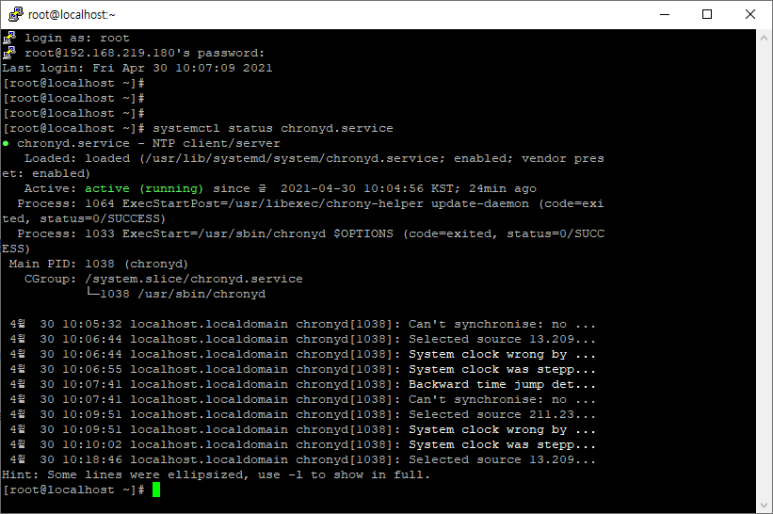Click the '1038 /usr/sbin/chronyd' tree entry

[182, 294]
